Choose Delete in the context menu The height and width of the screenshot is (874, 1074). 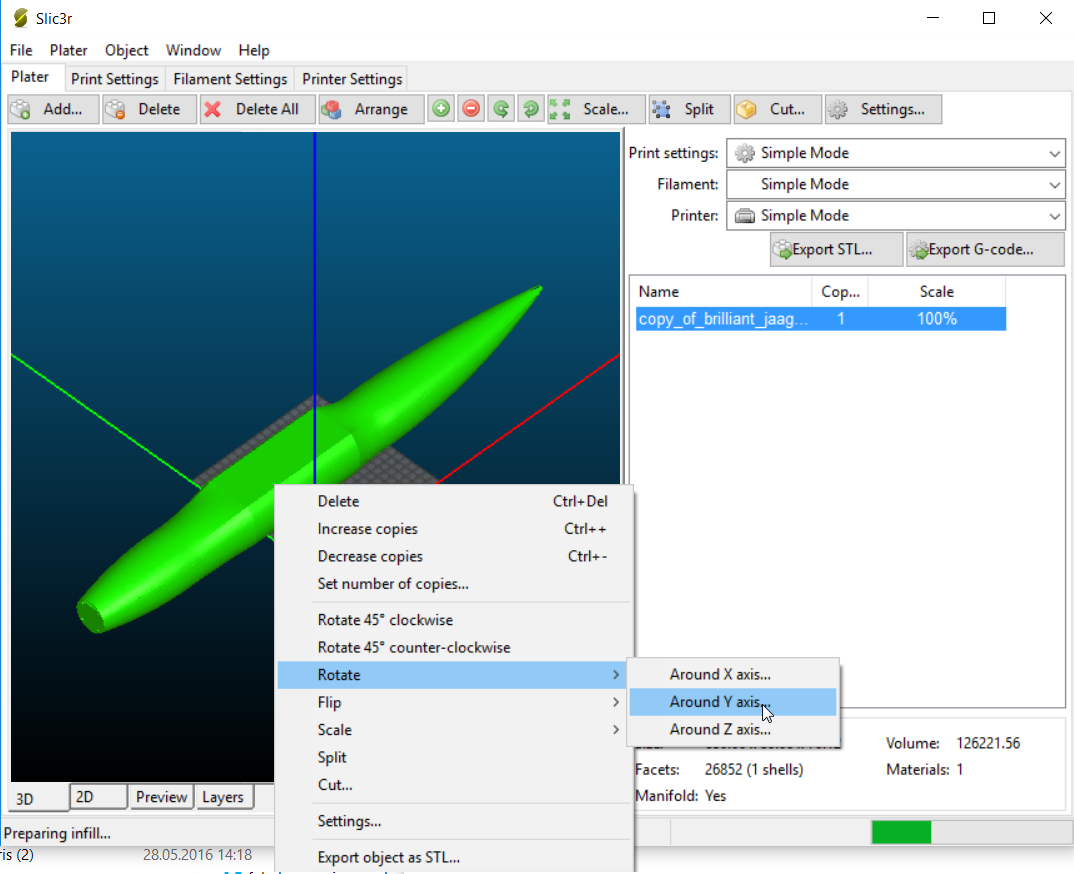point(455,501)
